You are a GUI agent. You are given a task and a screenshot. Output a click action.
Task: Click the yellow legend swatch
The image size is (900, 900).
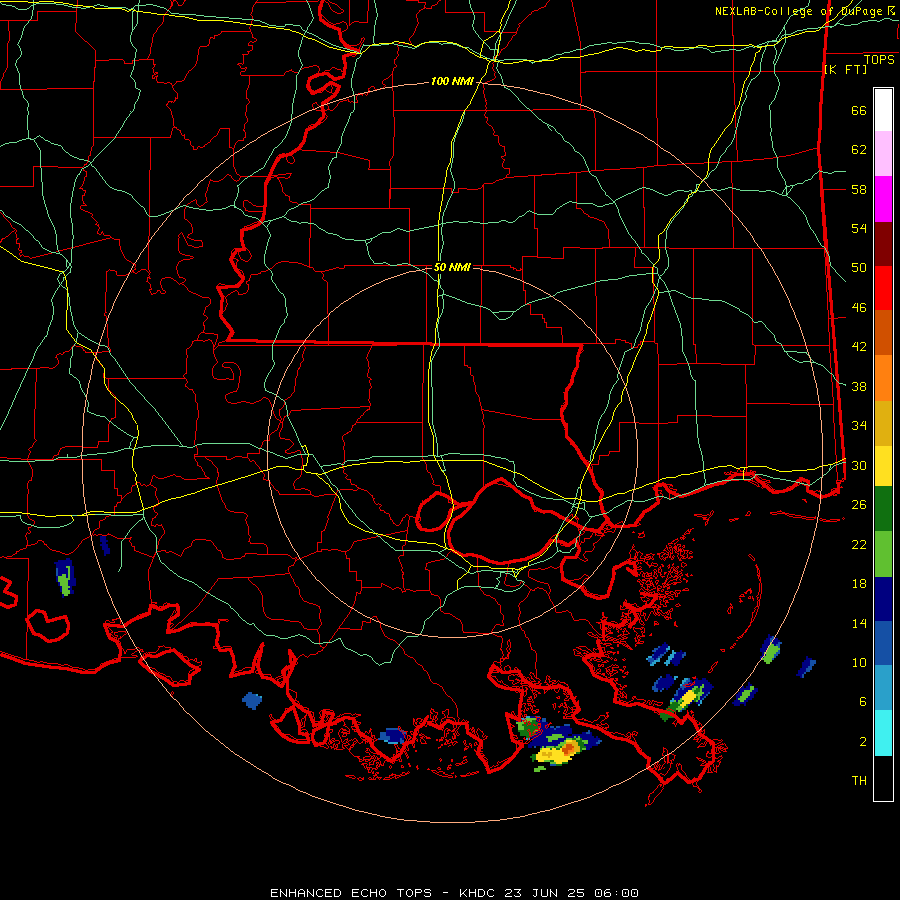[x=883, y=466]
